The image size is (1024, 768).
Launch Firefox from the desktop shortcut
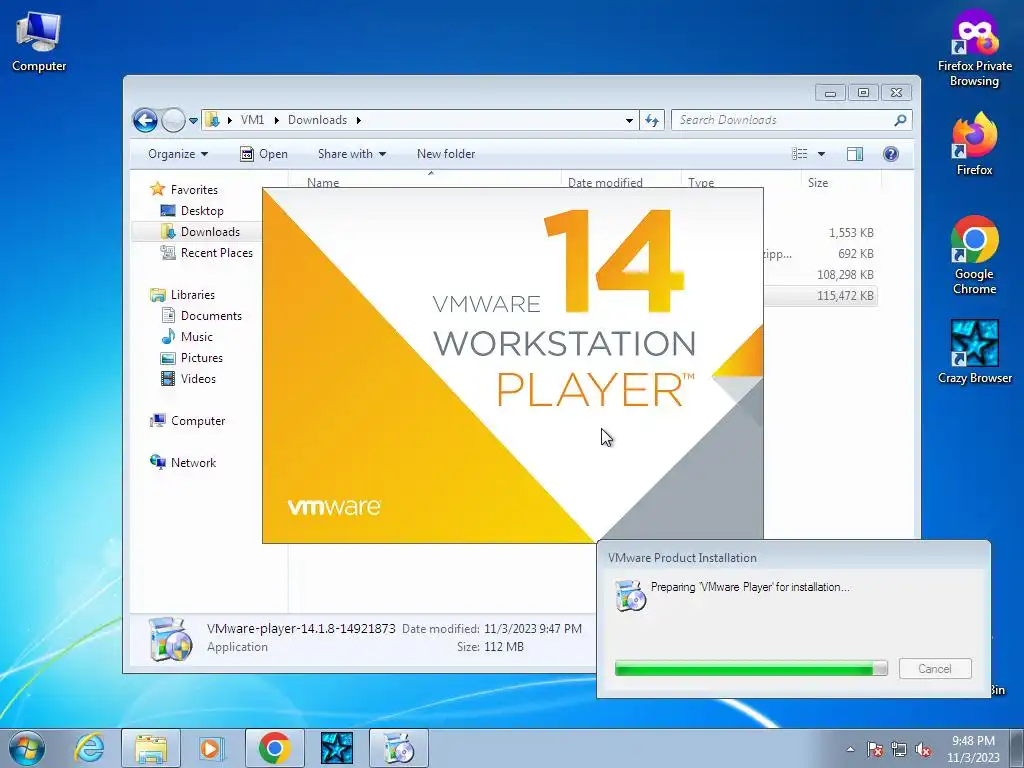coord(974,144)
